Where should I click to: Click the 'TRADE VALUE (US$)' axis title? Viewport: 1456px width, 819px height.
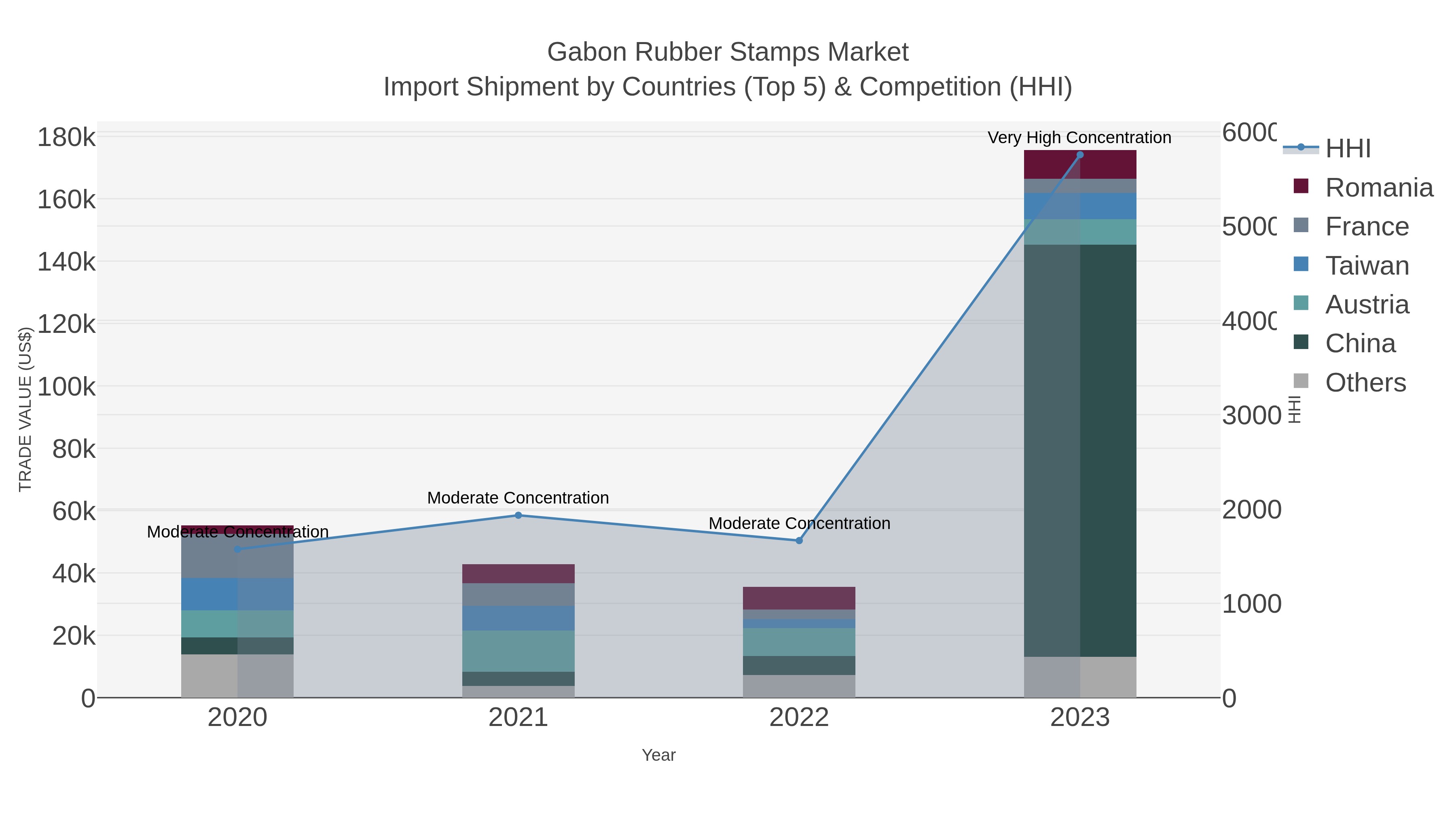click(x=25, y=409)
